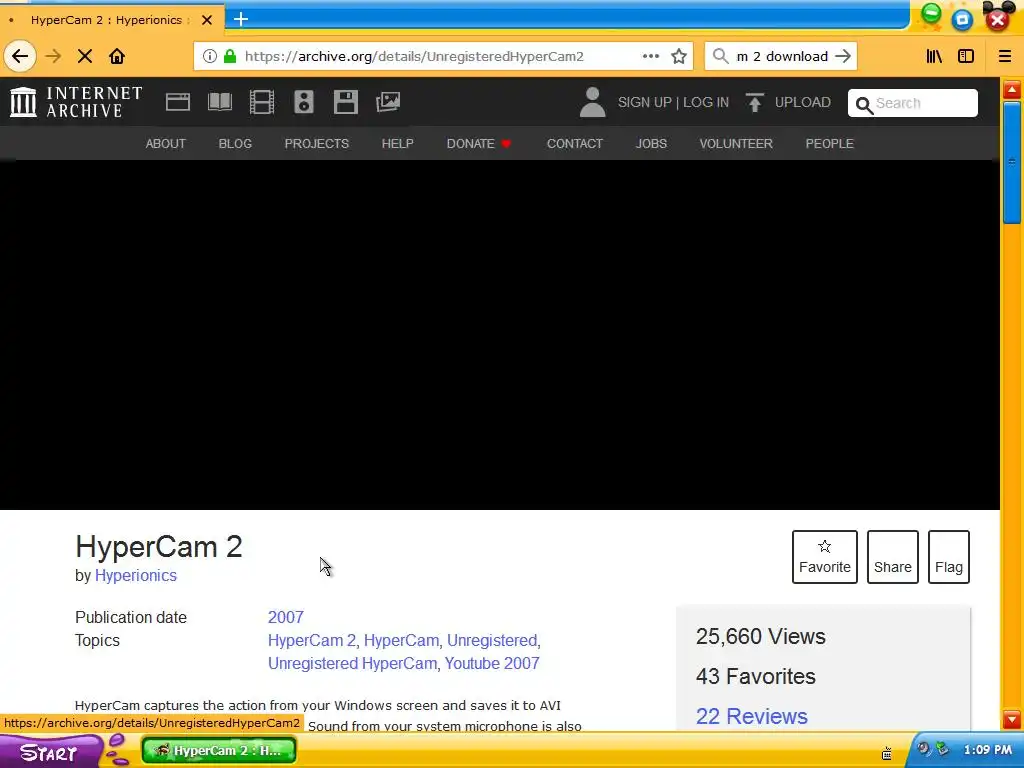Go back to the previous page
The width and height of the screenshot is (1024, 768).
[x=20, y=56]
